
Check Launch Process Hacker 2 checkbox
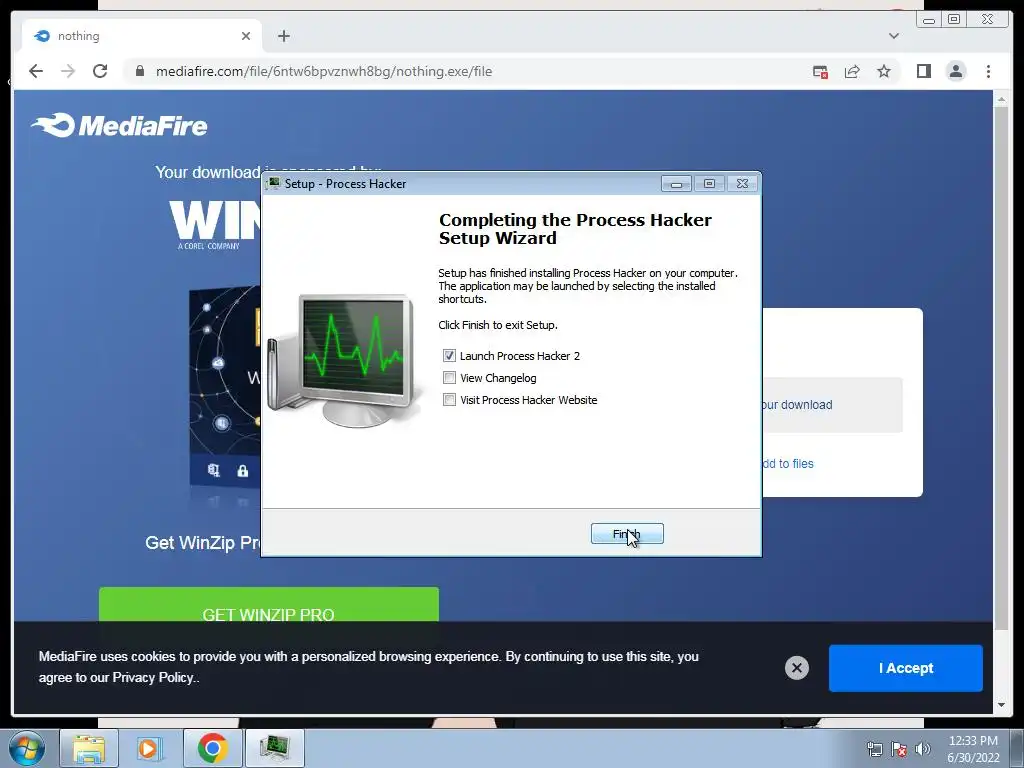(x=449, y=356)
